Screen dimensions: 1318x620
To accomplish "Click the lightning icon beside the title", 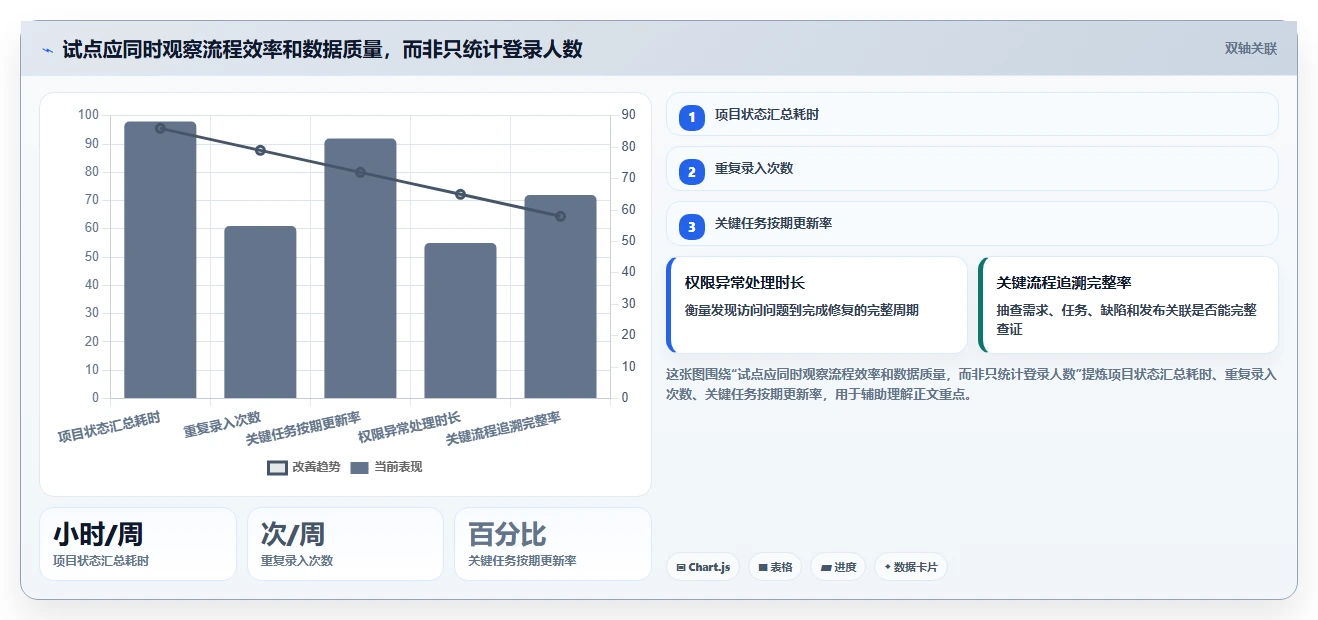I will (48, 50).
